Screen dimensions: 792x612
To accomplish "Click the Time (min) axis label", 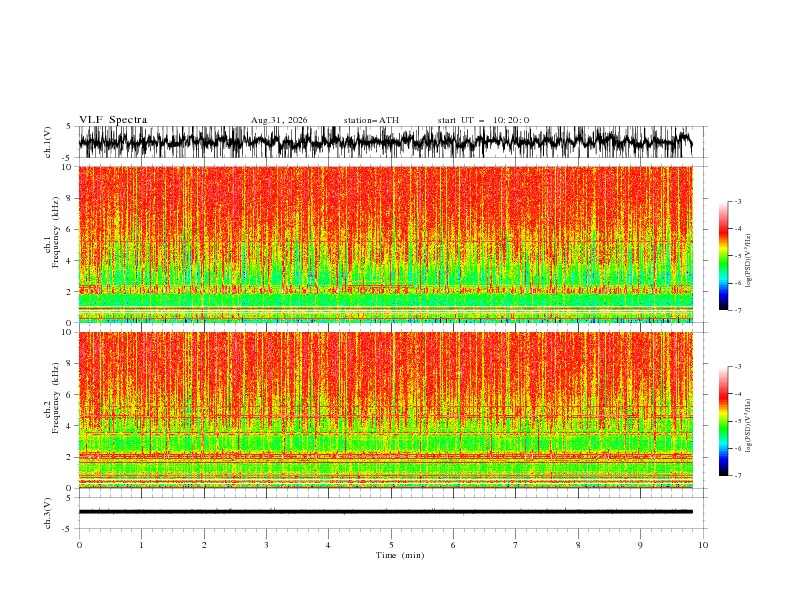I will [400, 555].
